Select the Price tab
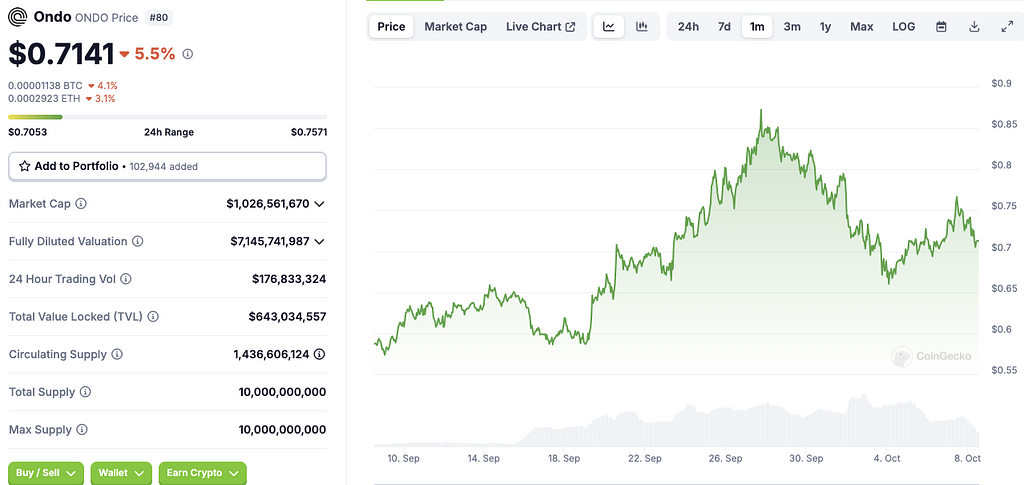1024x485 pixels. [x=391, y=27]
